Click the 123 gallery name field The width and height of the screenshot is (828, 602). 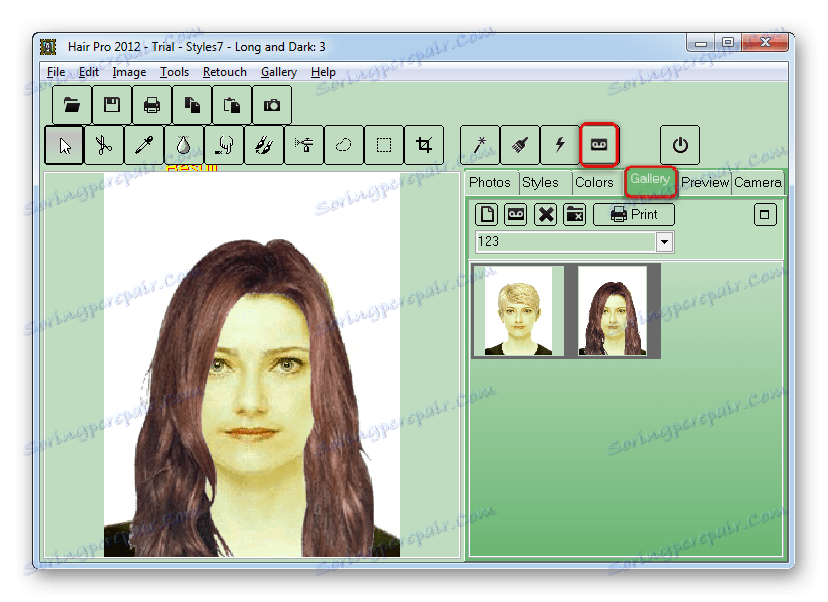coord(566,242)
